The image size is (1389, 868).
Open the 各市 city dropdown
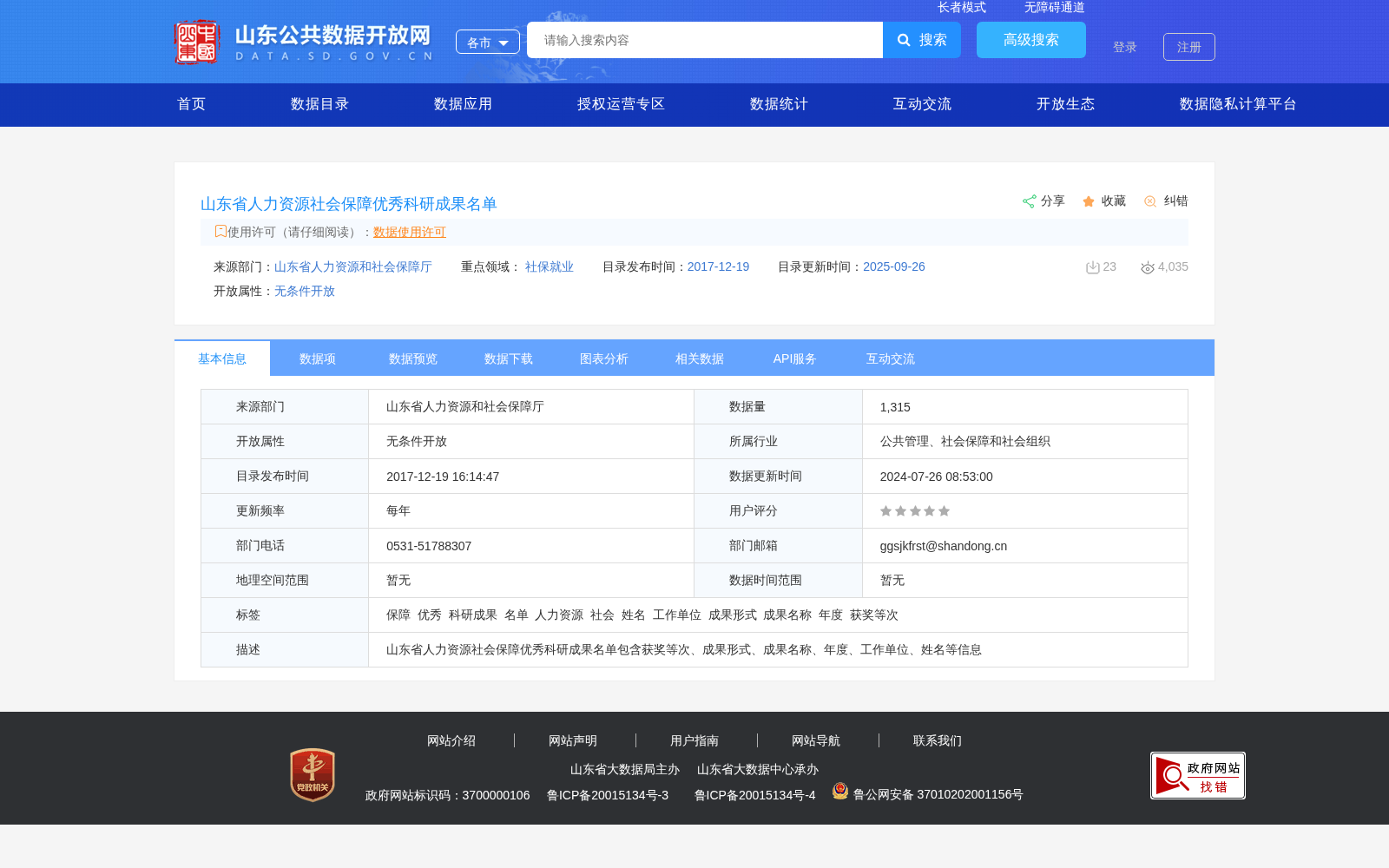(488, 42)
